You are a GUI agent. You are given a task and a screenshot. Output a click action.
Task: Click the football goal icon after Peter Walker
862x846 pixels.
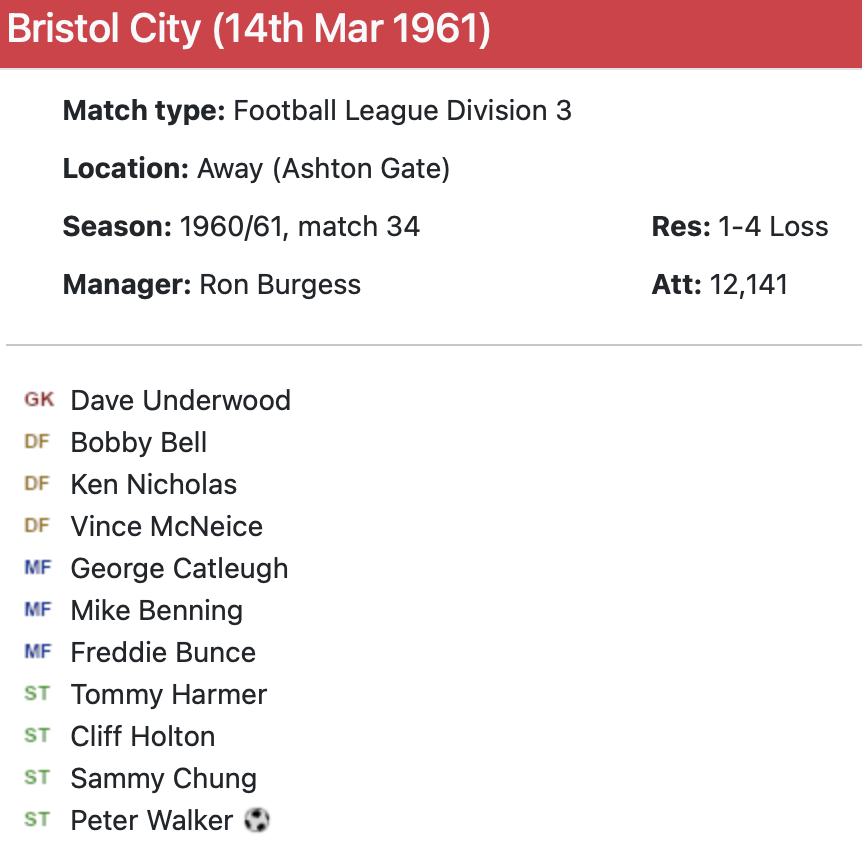pos(257,821)
